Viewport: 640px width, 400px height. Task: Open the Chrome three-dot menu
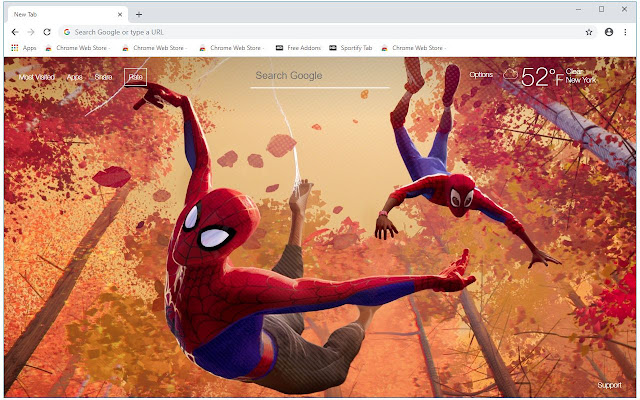tap(625, 32)
